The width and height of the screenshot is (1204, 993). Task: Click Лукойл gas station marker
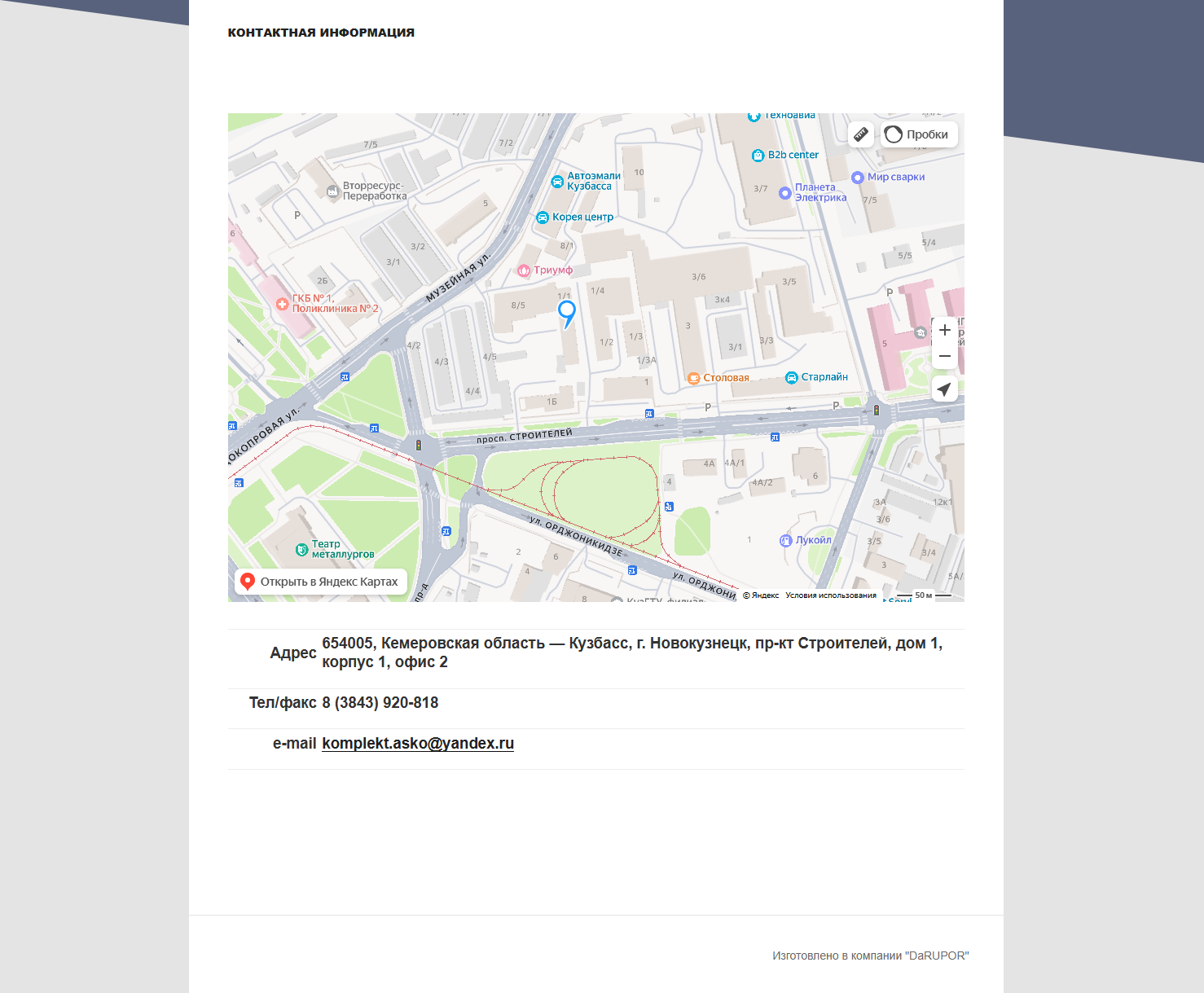[786, 540]
